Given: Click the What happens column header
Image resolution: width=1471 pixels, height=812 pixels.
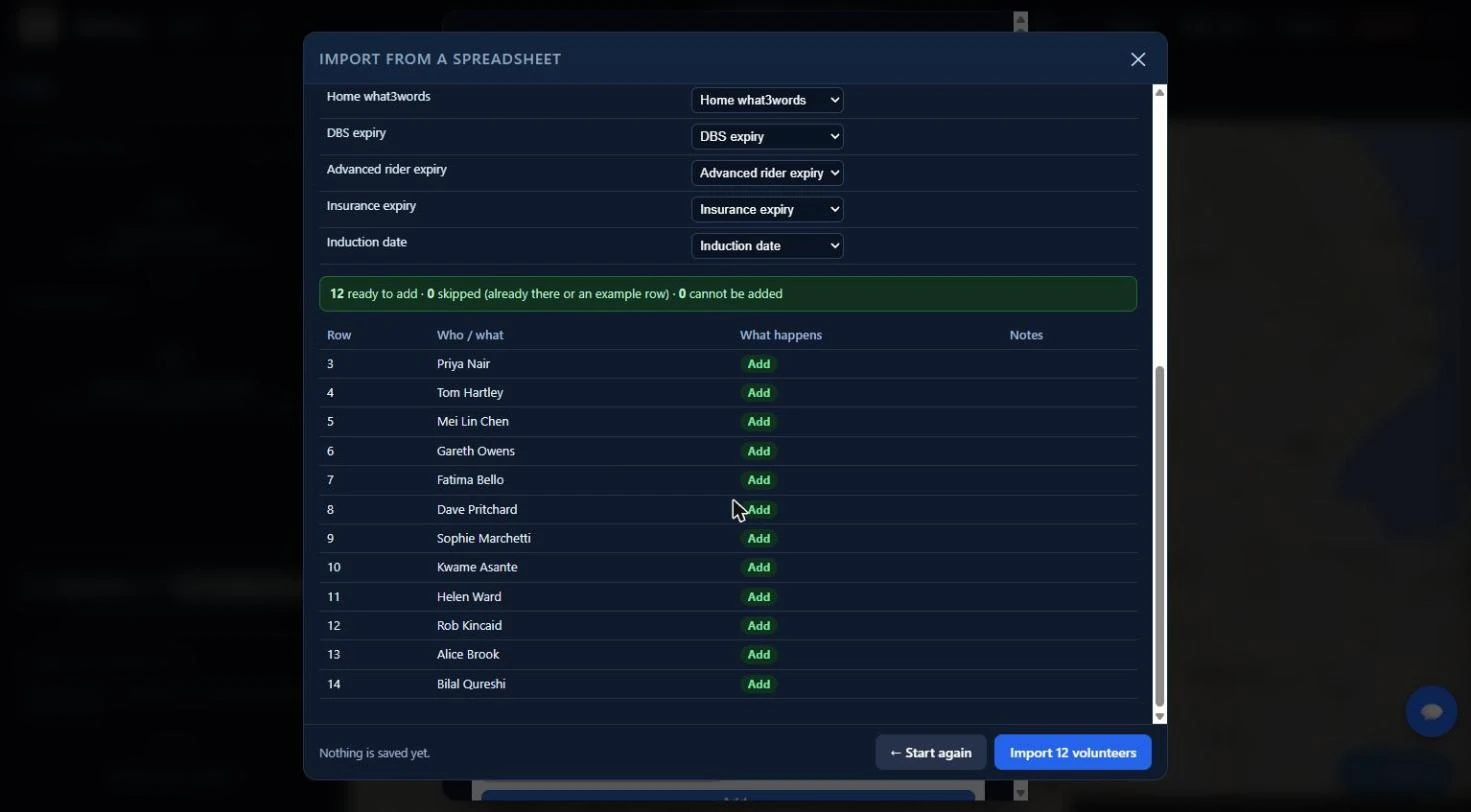Looking at the screenshot, I should coord(781,335).
